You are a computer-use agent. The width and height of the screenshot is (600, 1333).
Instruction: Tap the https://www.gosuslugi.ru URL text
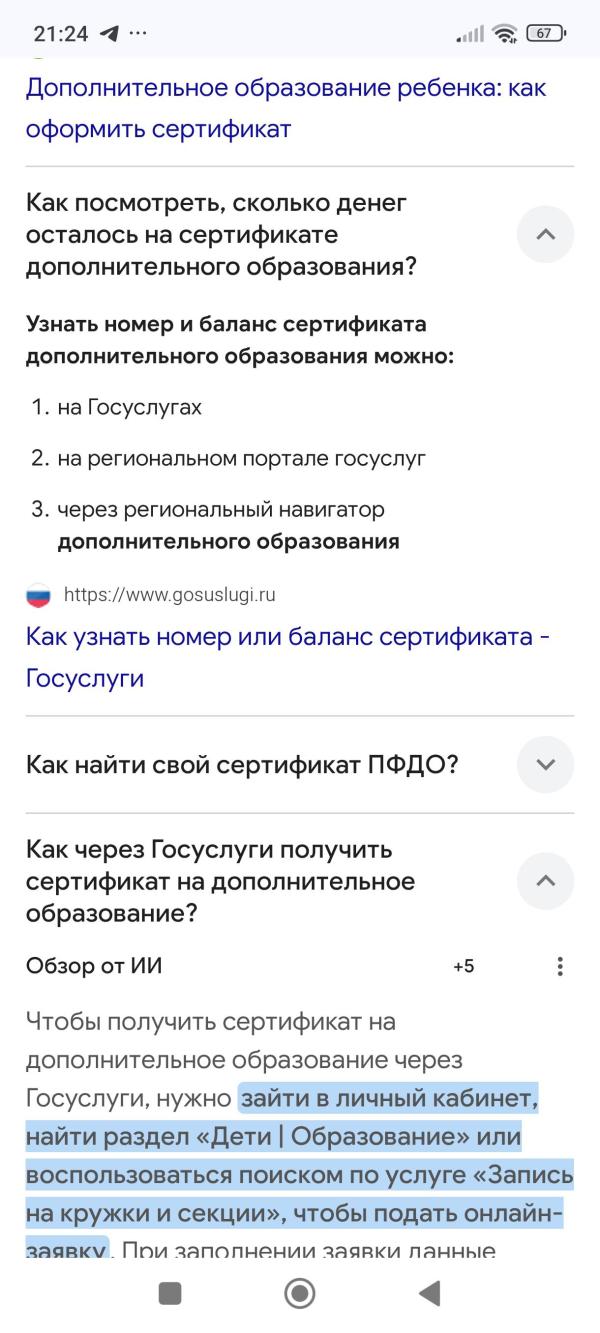170,596
